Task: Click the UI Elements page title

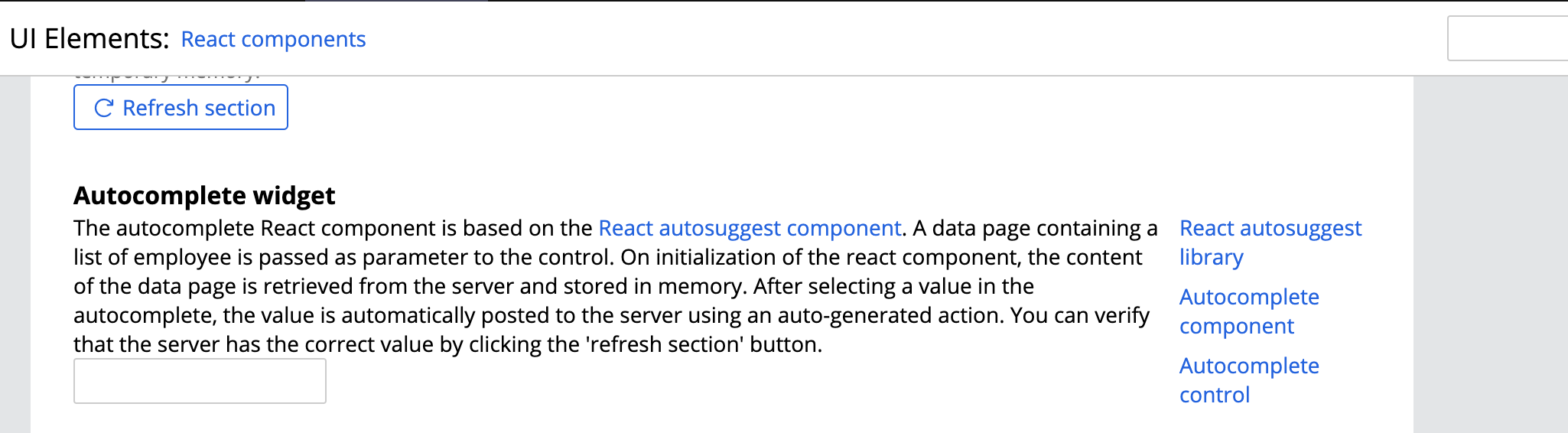Action: 89,38
